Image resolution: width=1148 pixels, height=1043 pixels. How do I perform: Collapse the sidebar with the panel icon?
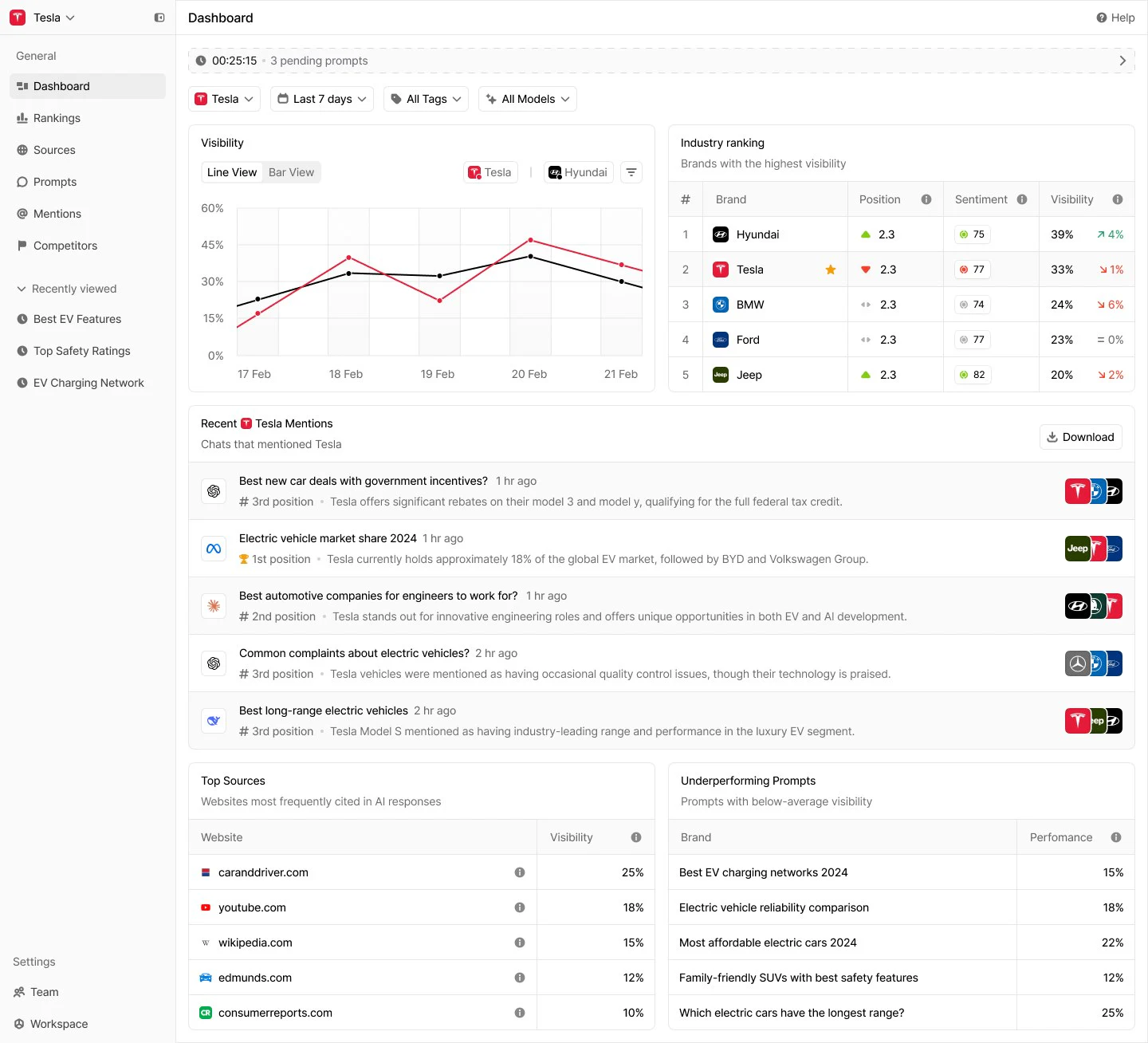(x=159, y=18)
